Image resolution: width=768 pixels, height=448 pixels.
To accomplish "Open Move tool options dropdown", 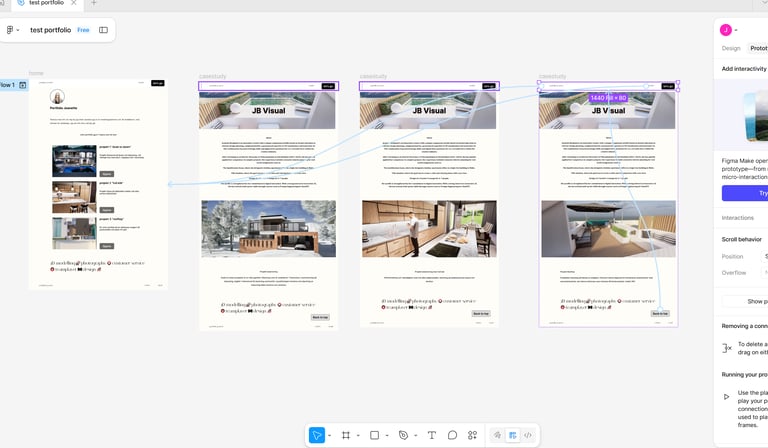I will 330,435.
